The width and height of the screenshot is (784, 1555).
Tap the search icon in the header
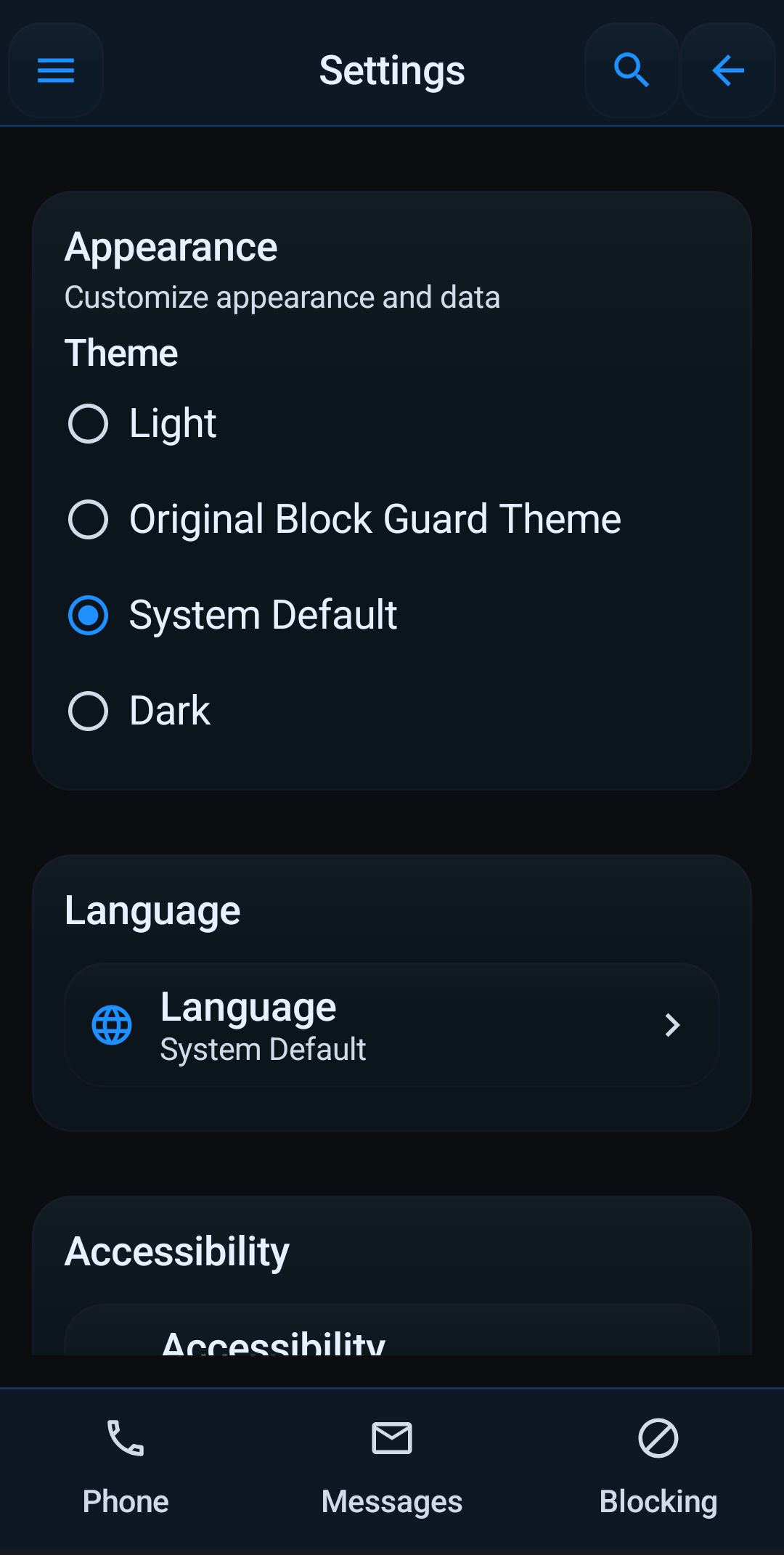(631, 70)
